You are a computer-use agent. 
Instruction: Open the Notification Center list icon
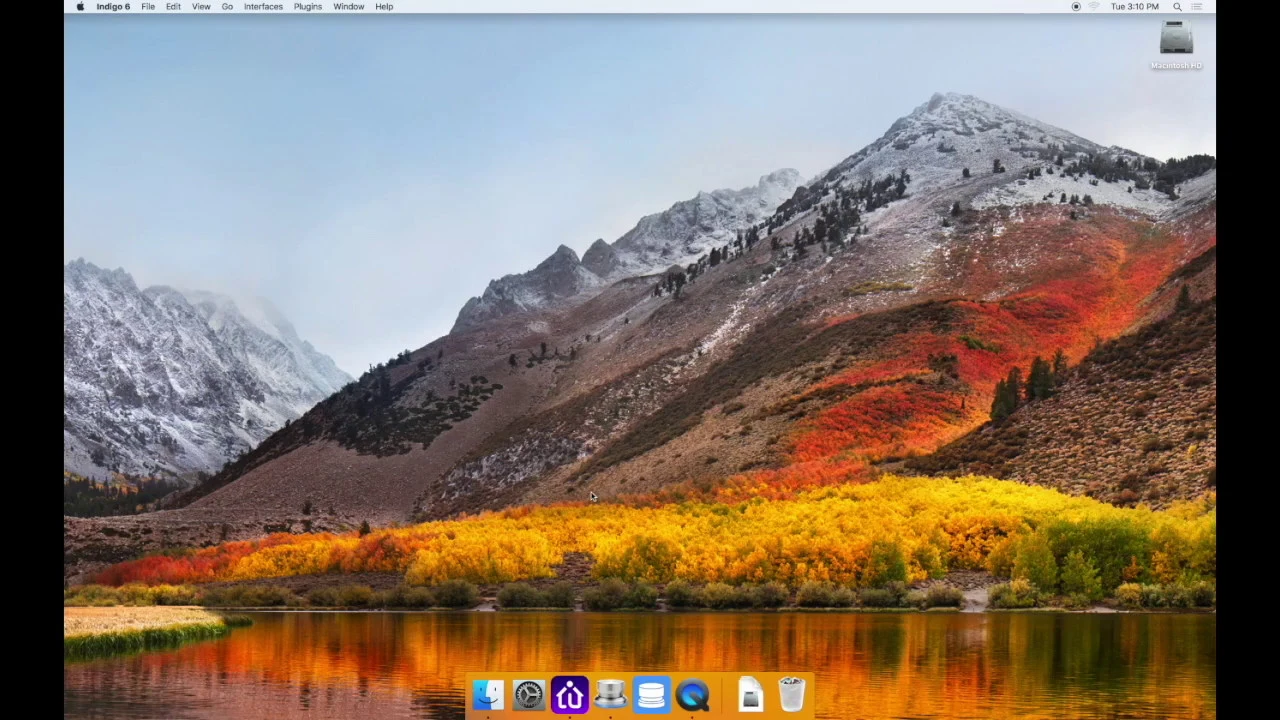1197,6
